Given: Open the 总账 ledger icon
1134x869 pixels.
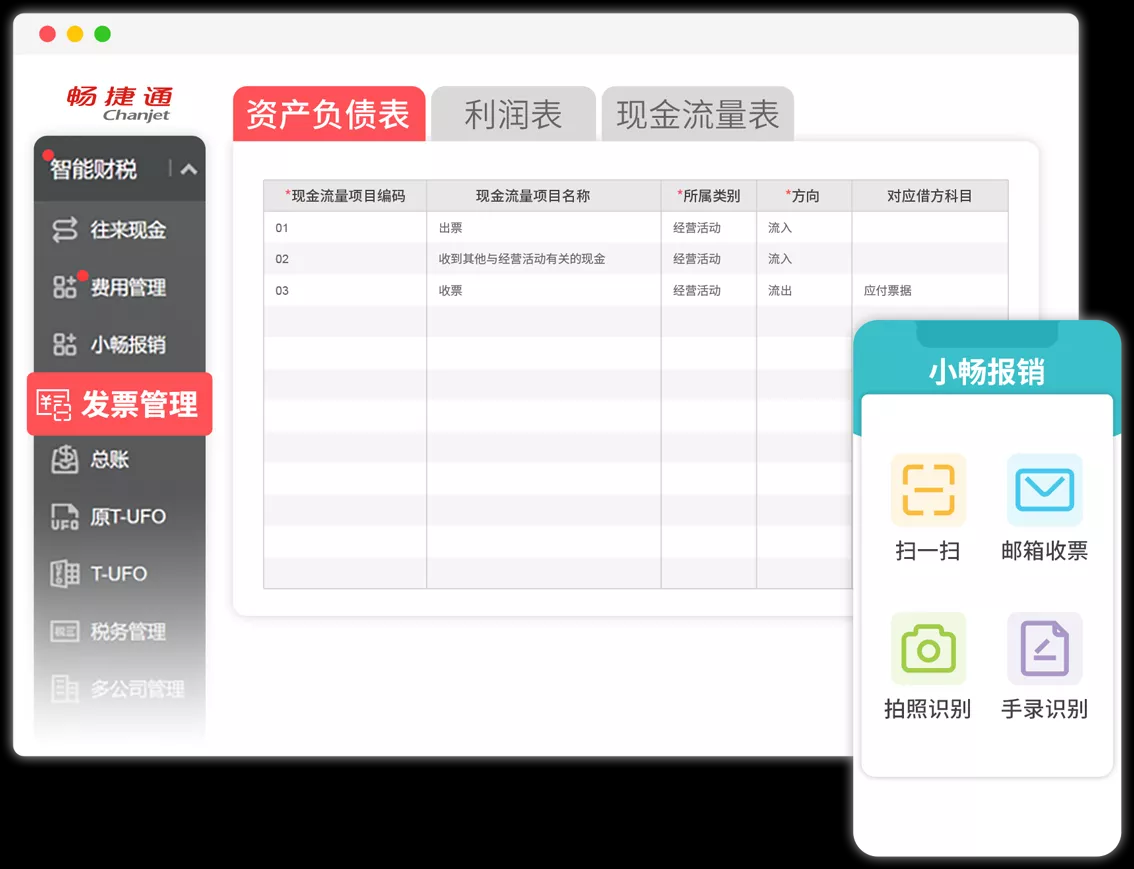Looking at the screenshot, I should click(64, 460).
